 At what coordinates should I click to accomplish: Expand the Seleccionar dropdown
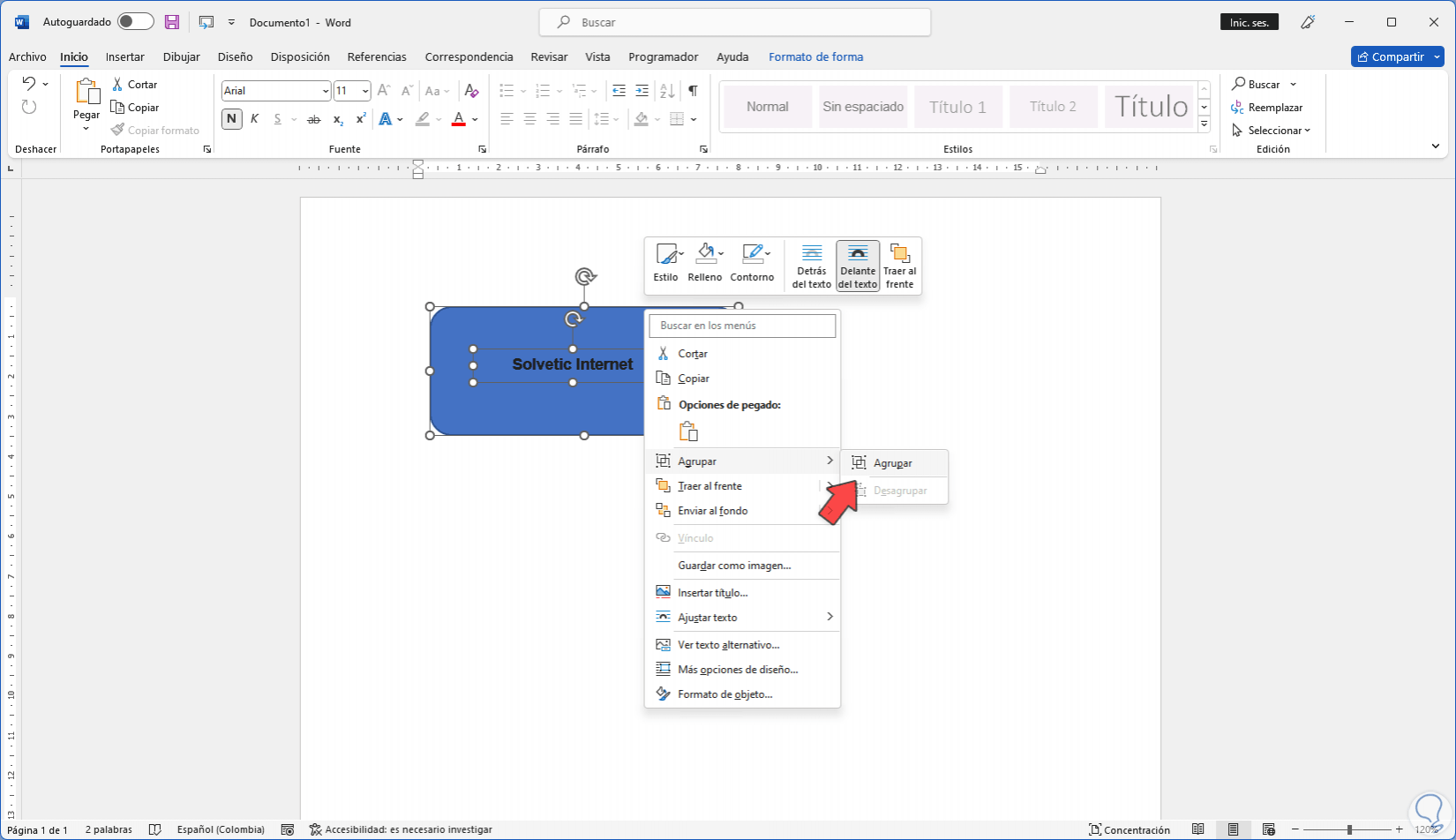coord(1272,130)
